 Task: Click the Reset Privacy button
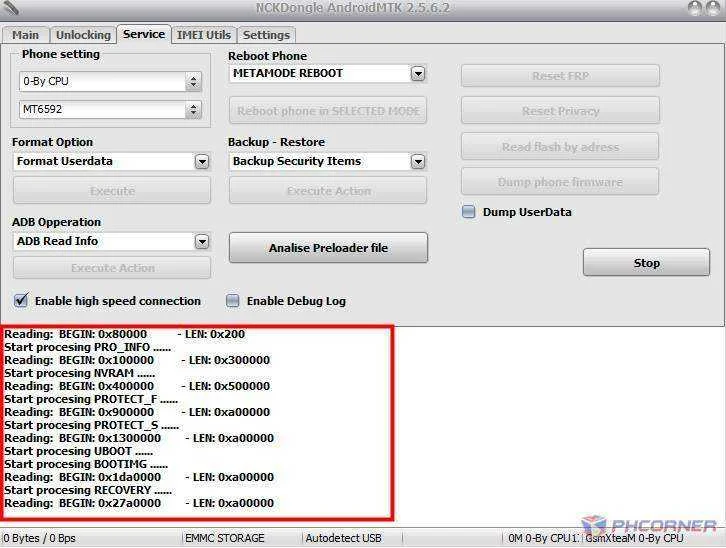point(560,111)
